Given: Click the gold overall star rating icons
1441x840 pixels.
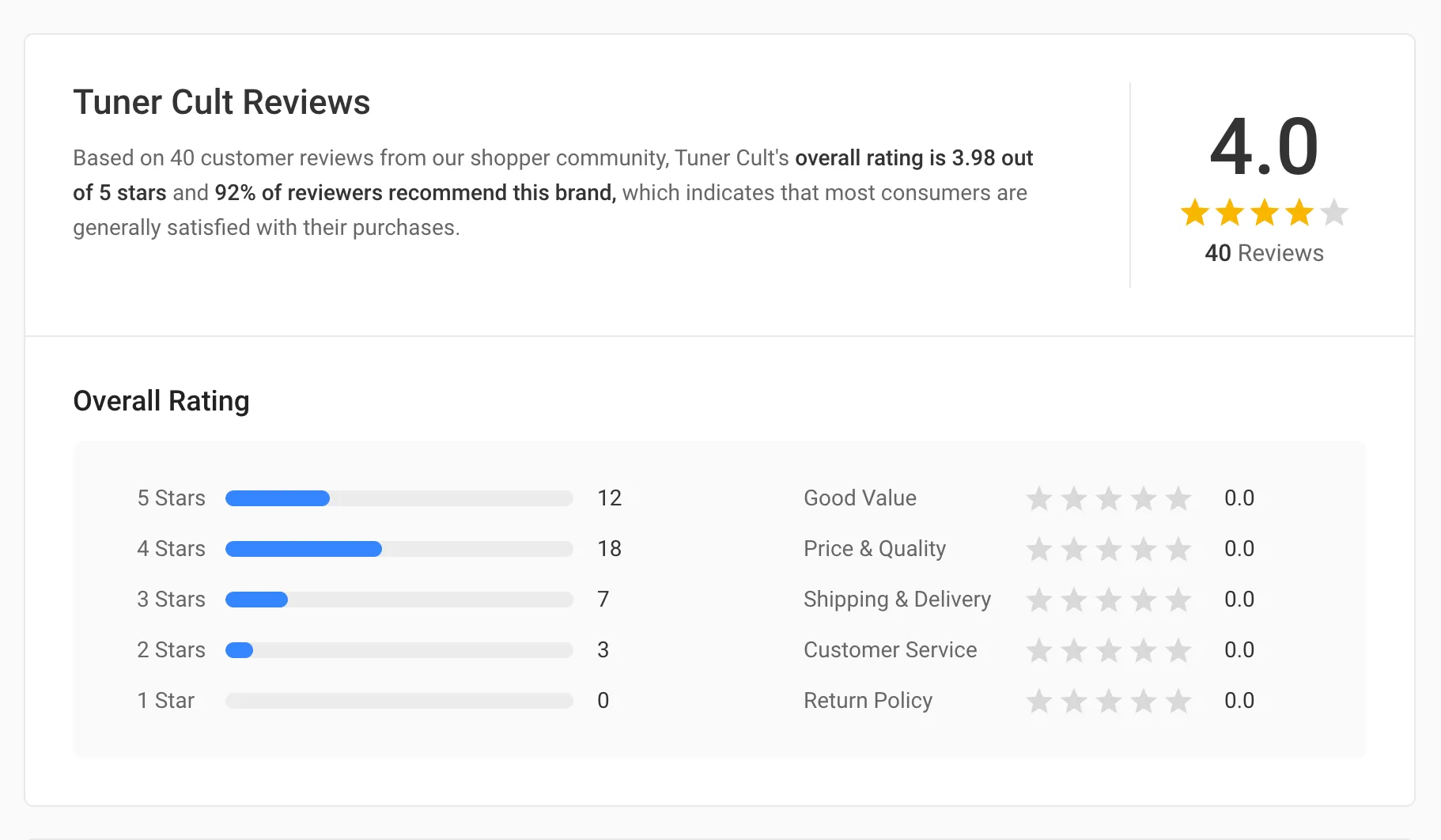Looking at the screenshot, I should coord(1264,213).
